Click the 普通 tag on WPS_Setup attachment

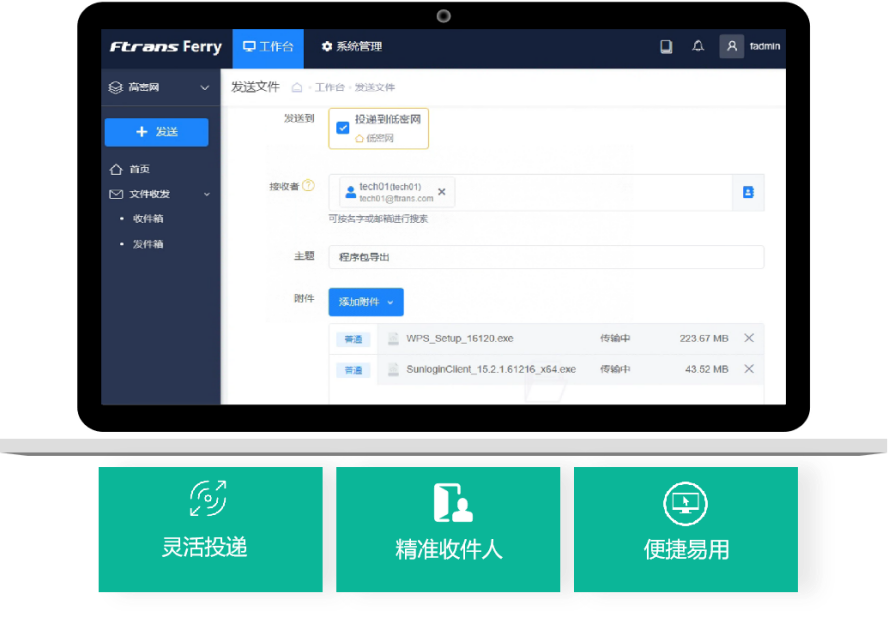coord(353,338)
